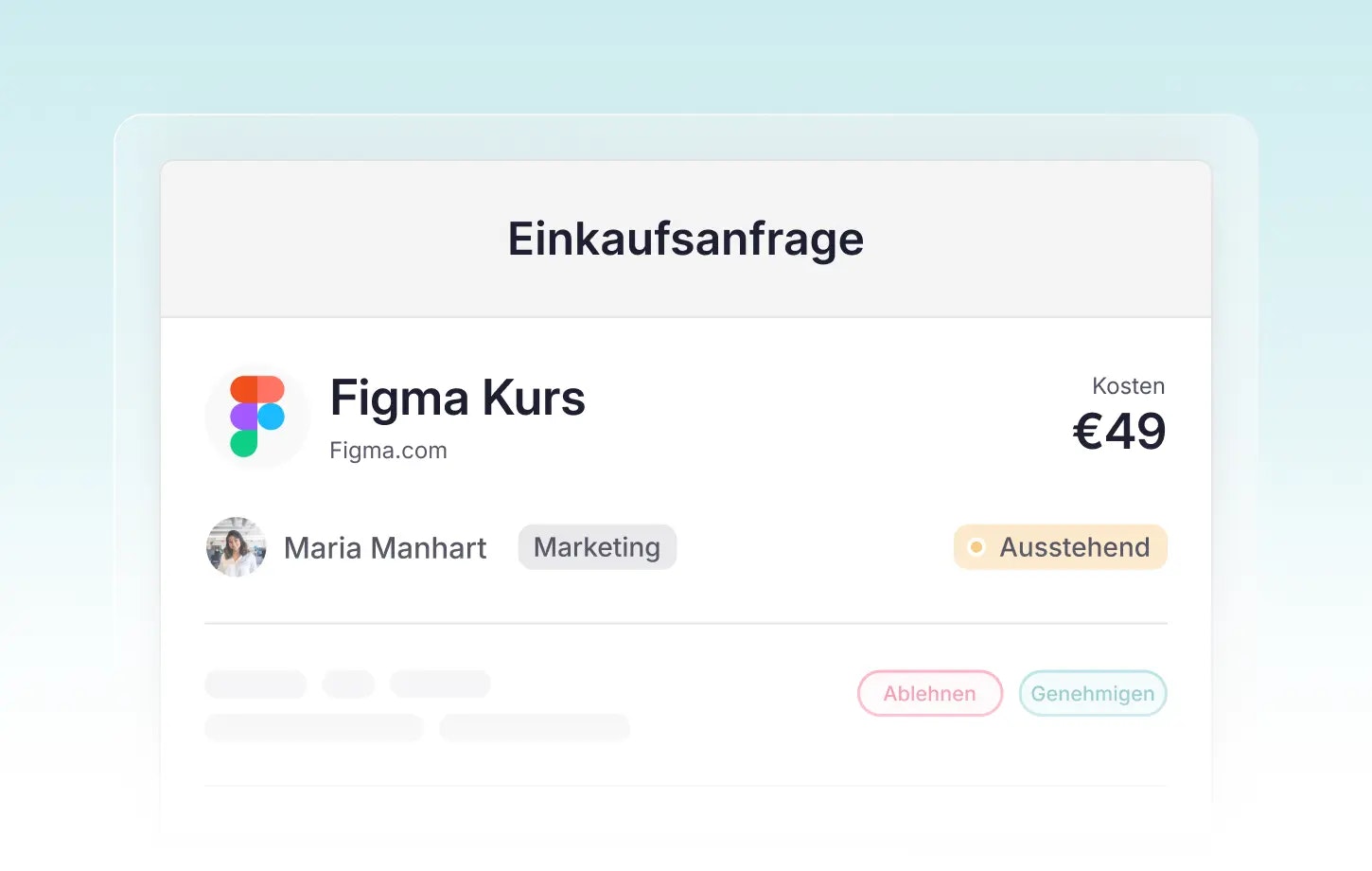Select the €49 cost amount
Viewport: 1372px width, 871px height.
(1119, 432)
